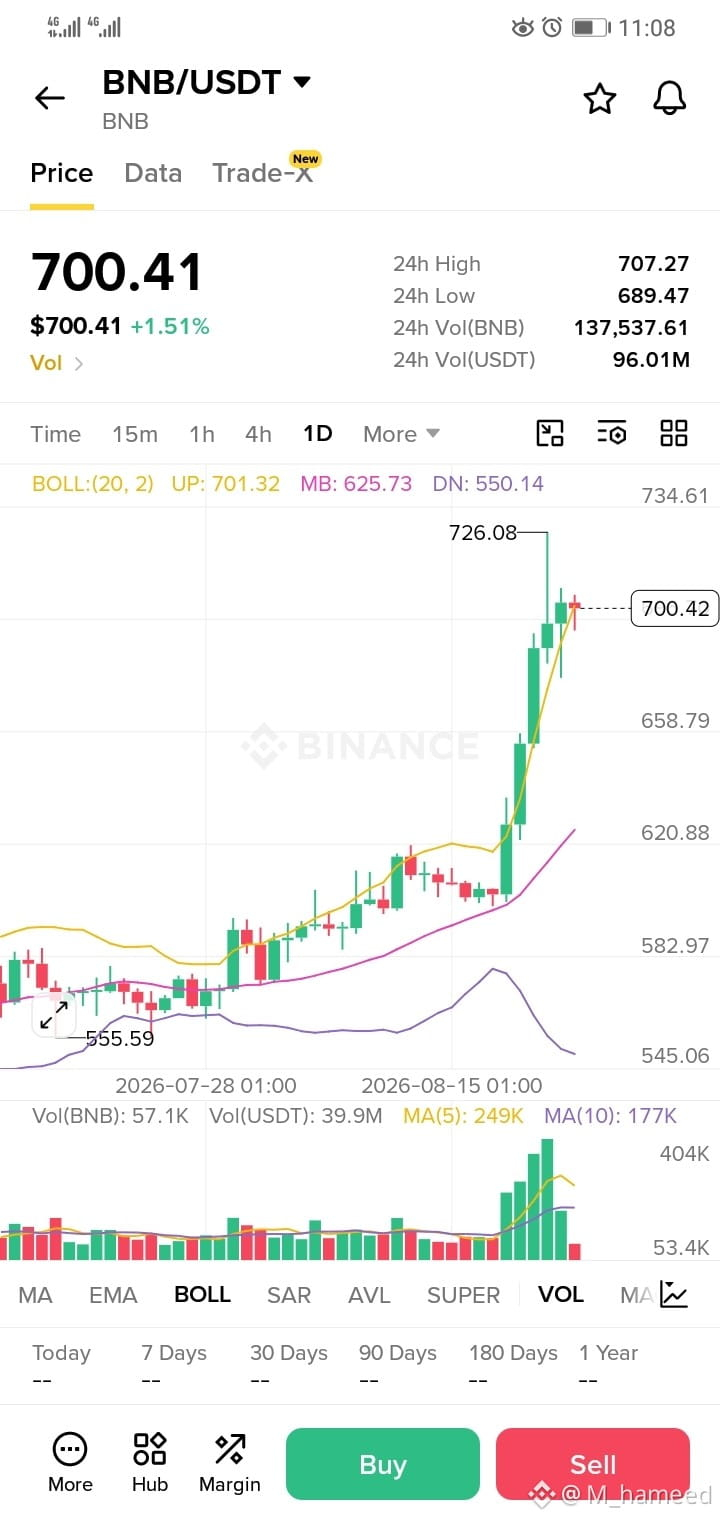Open the Hub icon

[150, 1448]
